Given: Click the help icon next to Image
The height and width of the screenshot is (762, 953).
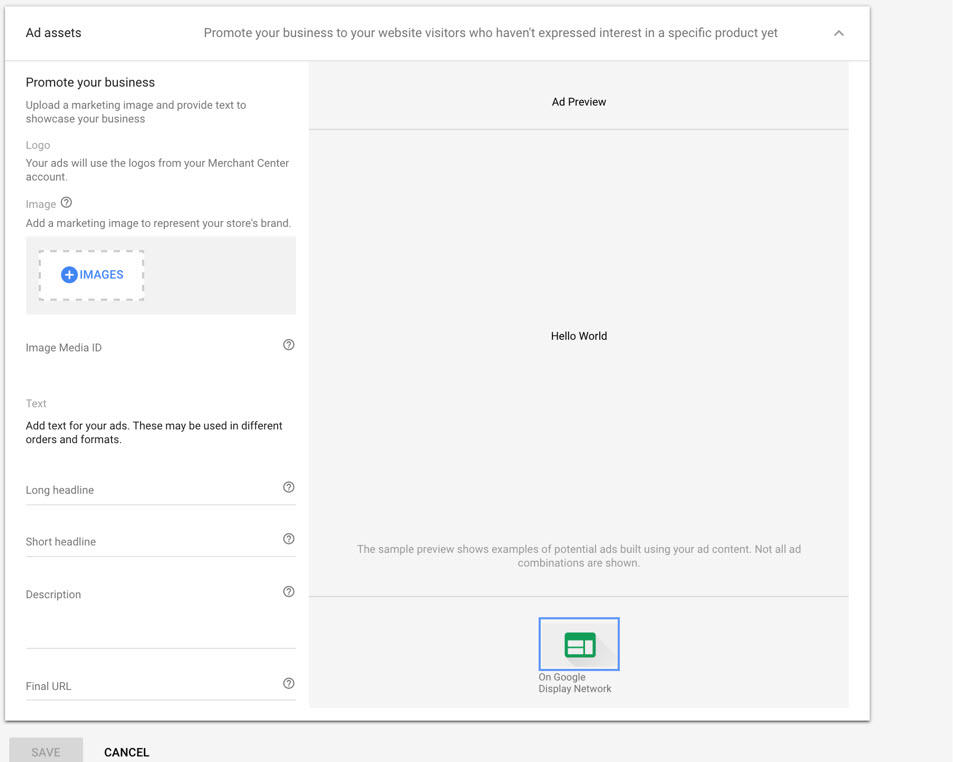Looking at the screenshot, I should click(66, 202).
